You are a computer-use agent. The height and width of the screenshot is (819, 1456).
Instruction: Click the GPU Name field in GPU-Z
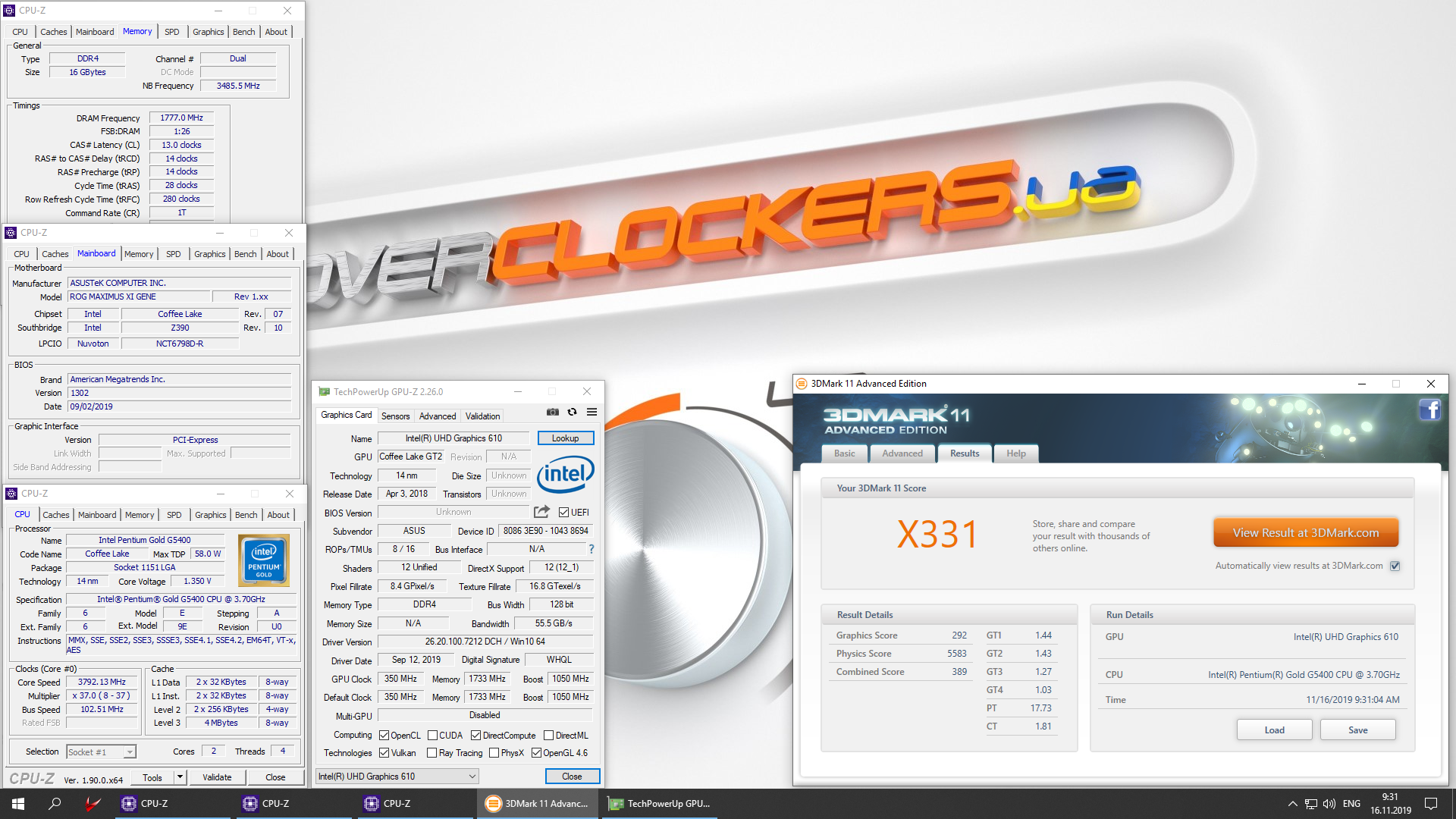coord(453,438)
